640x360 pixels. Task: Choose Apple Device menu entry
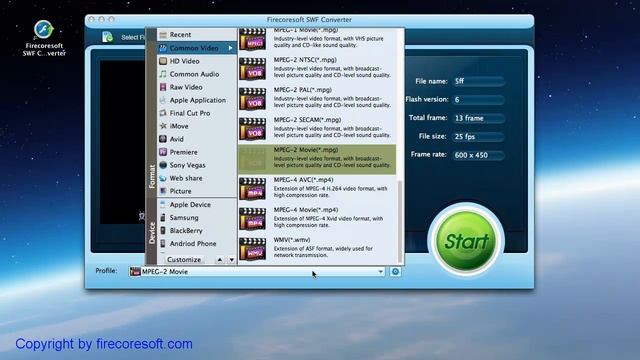point(197,205)
